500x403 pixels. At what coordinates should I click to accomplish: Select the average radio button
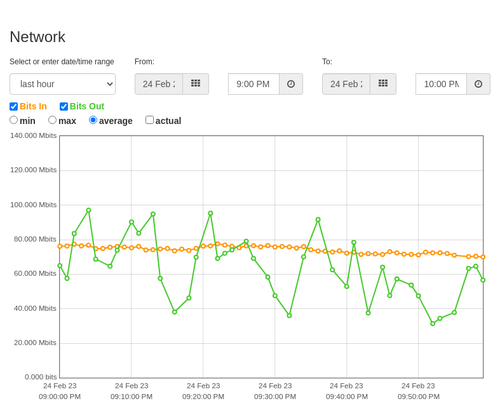click(93, 120)
